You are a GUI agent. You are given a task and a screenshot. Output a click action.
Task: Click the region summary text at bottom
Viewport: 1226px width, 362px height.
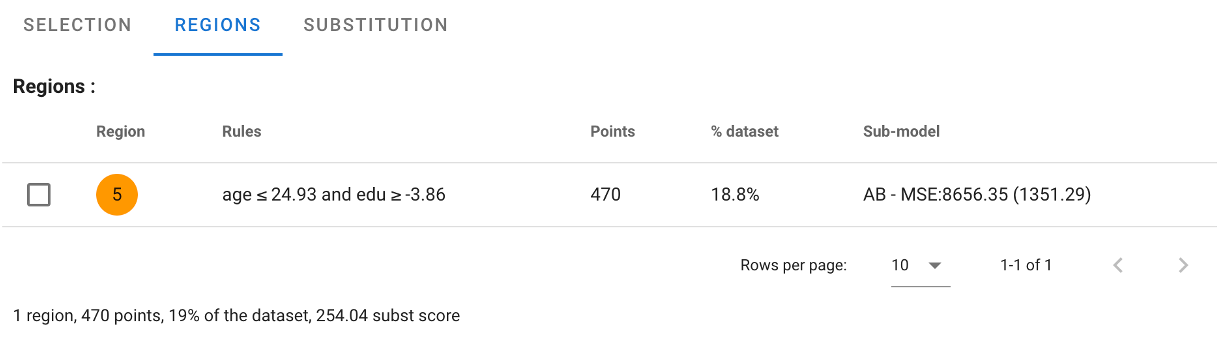click(x=237, y=316)
